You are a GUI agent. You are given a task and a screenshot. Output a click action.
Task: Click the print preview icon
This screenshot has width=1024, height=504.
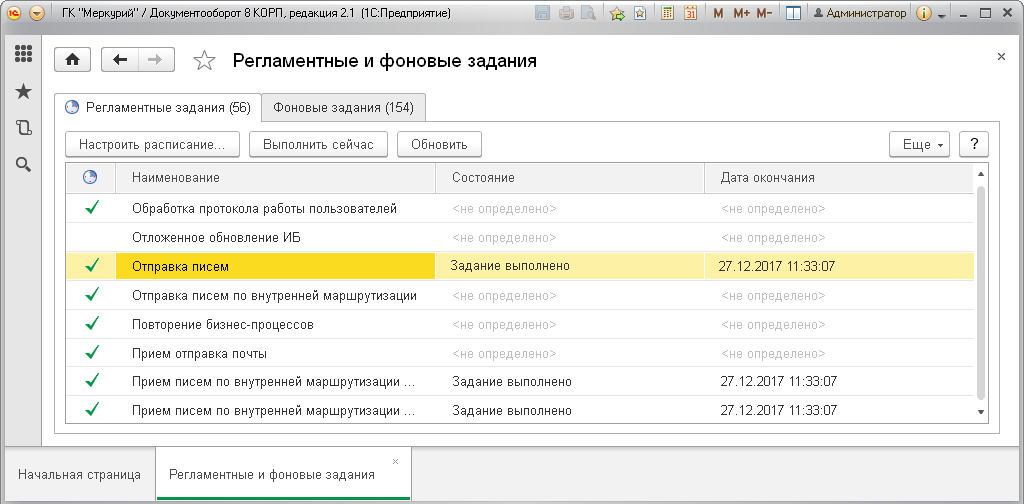tap(588, 13)
